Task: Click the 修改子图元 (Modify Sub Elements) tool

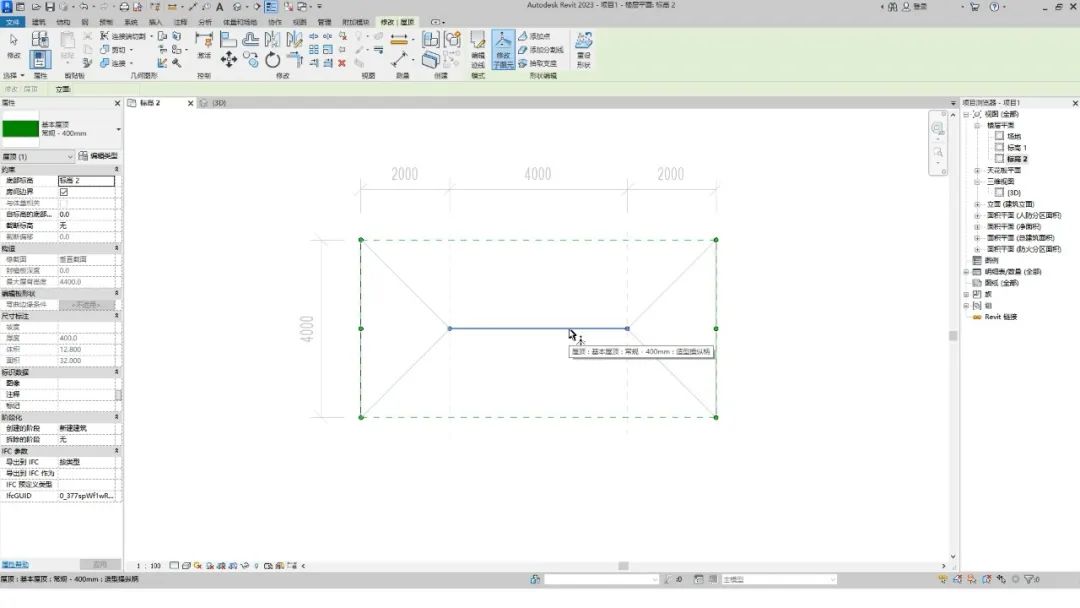Action: pyautogui.click(x=503, y=47)
